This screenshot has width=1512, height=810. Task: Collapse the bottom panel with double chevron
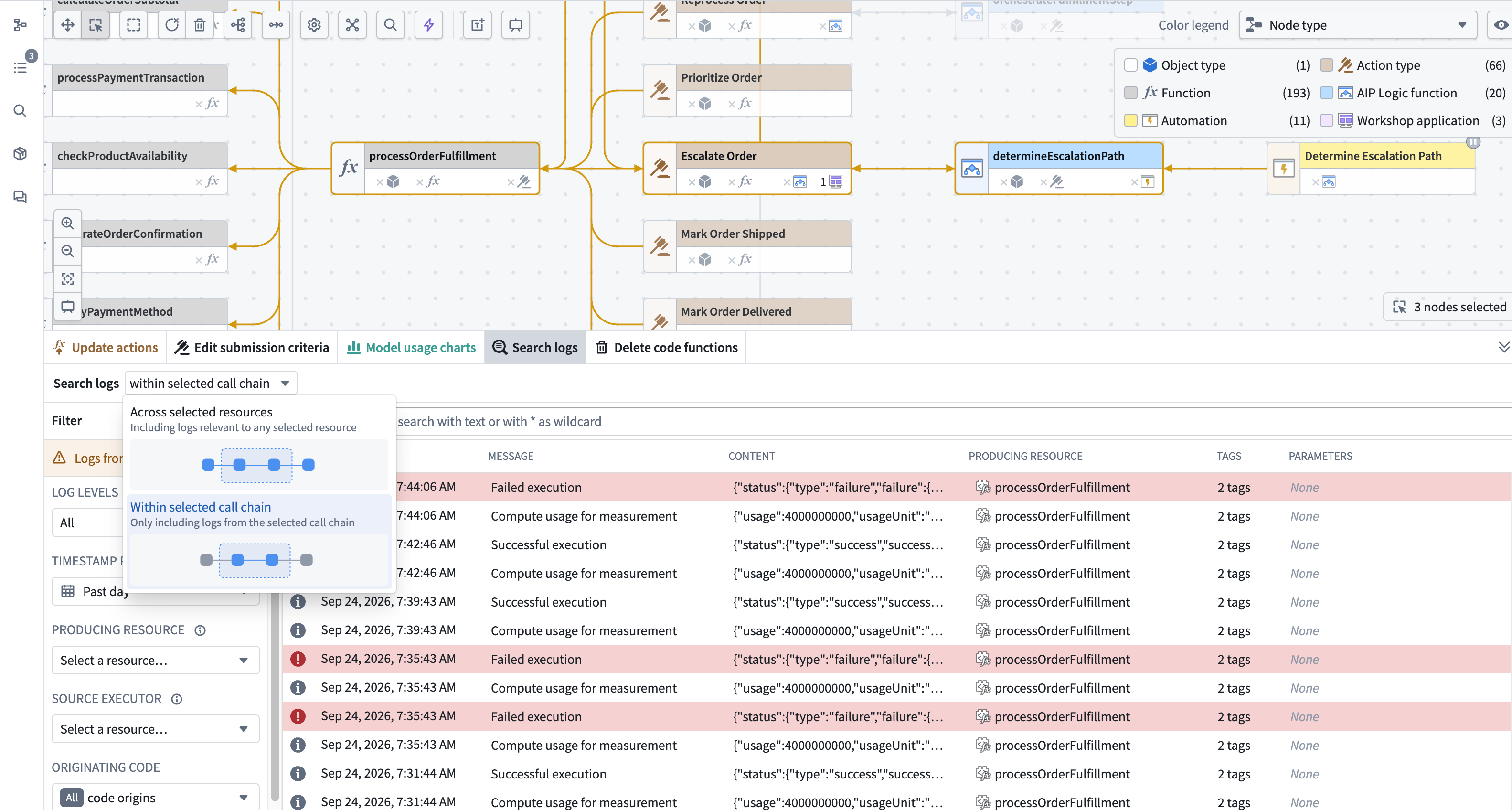(1503, 348)
